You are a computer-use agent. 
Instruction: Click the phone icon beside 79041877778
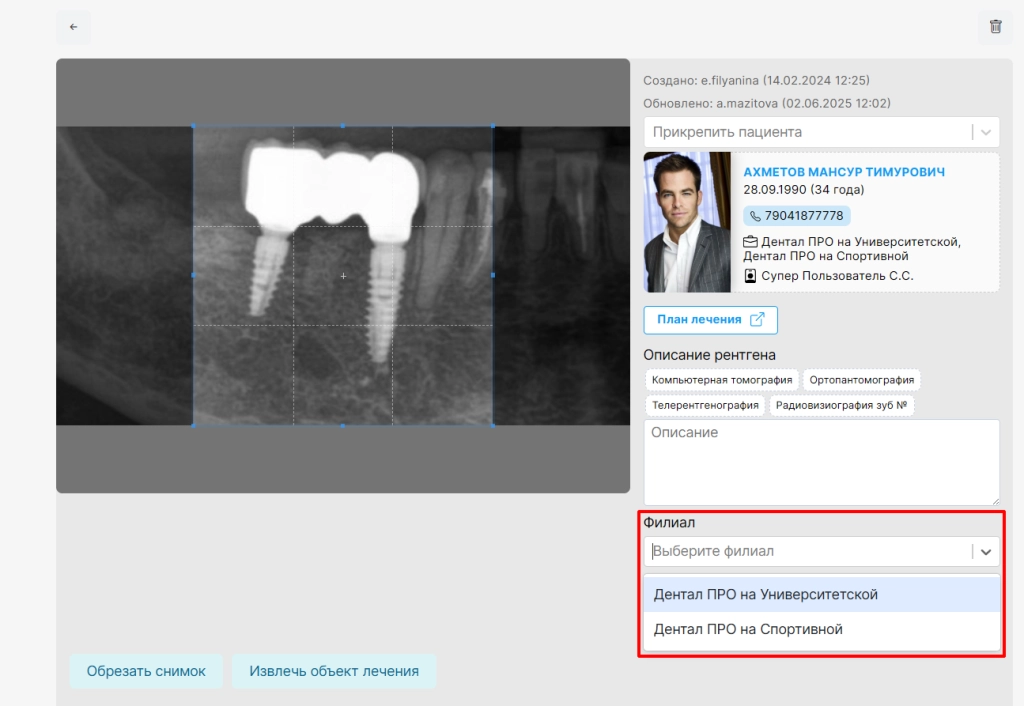click(755, 216)
